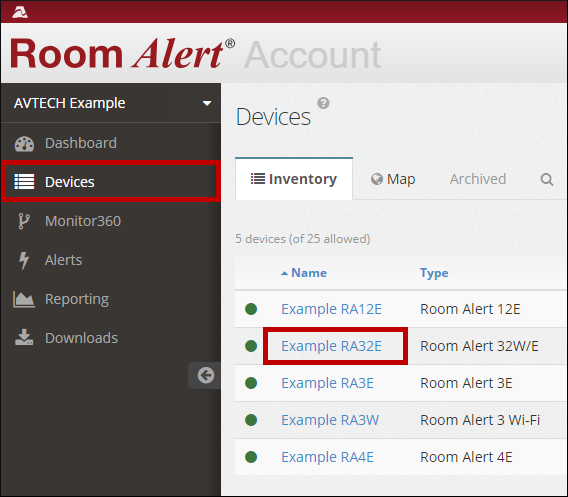The width and height of the screenshot is (568, 497).
Task: Click the Monitor360 branch icon
Action: point(24,221)
